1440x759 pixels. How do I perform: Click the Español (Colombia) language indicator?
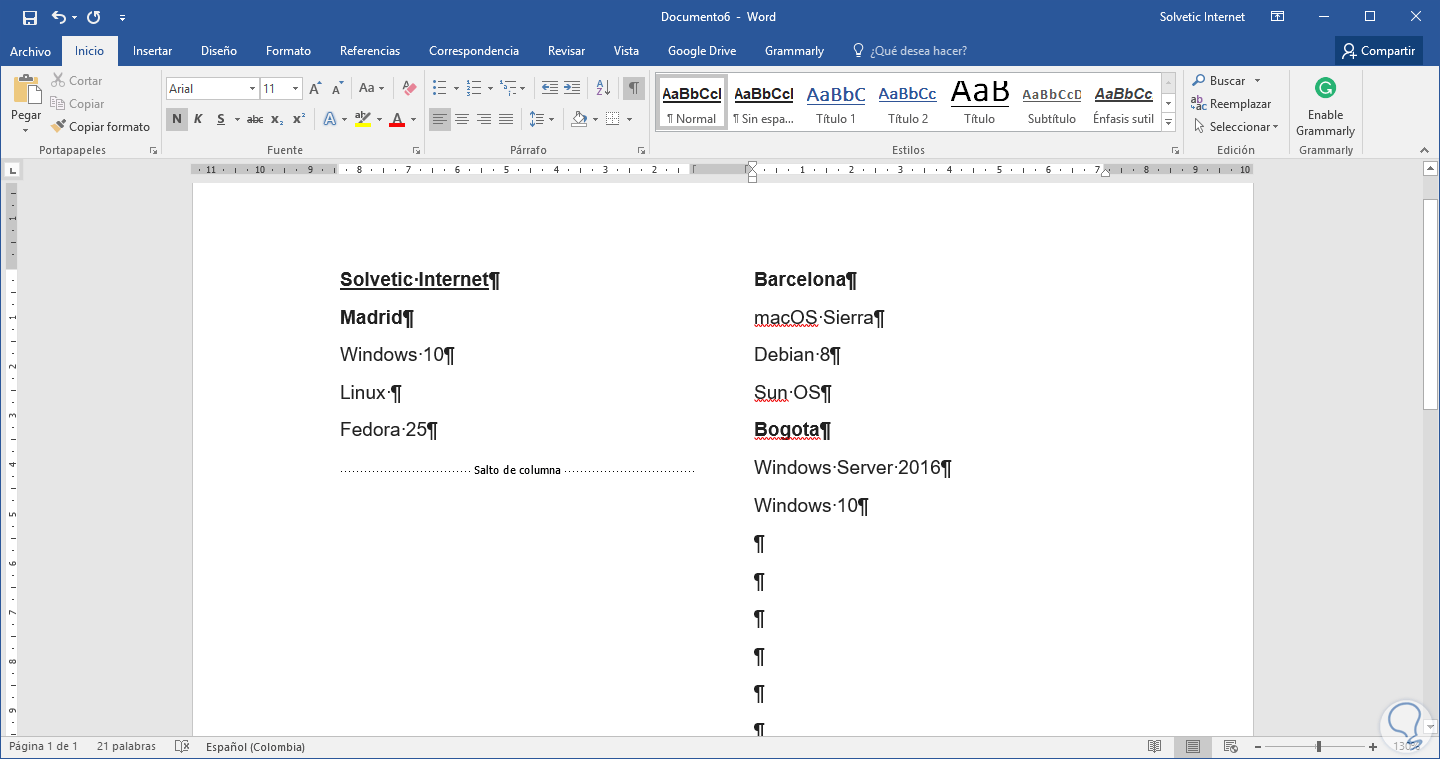click(255, 747)
